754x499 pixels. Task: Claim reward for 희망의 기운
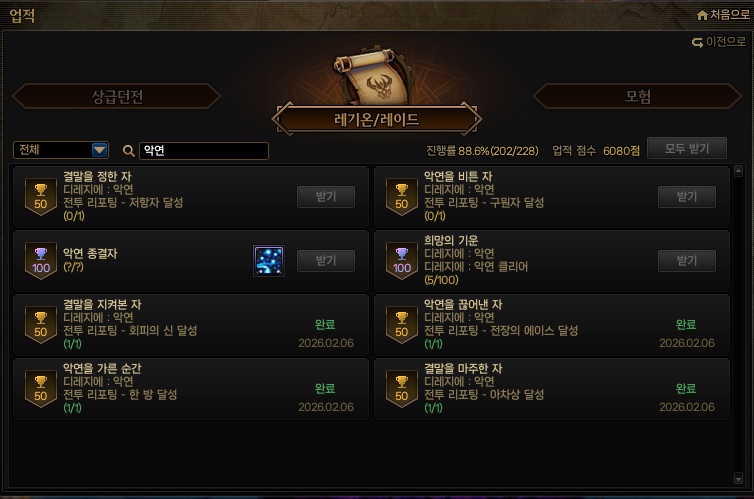click(x=687, y=261)
